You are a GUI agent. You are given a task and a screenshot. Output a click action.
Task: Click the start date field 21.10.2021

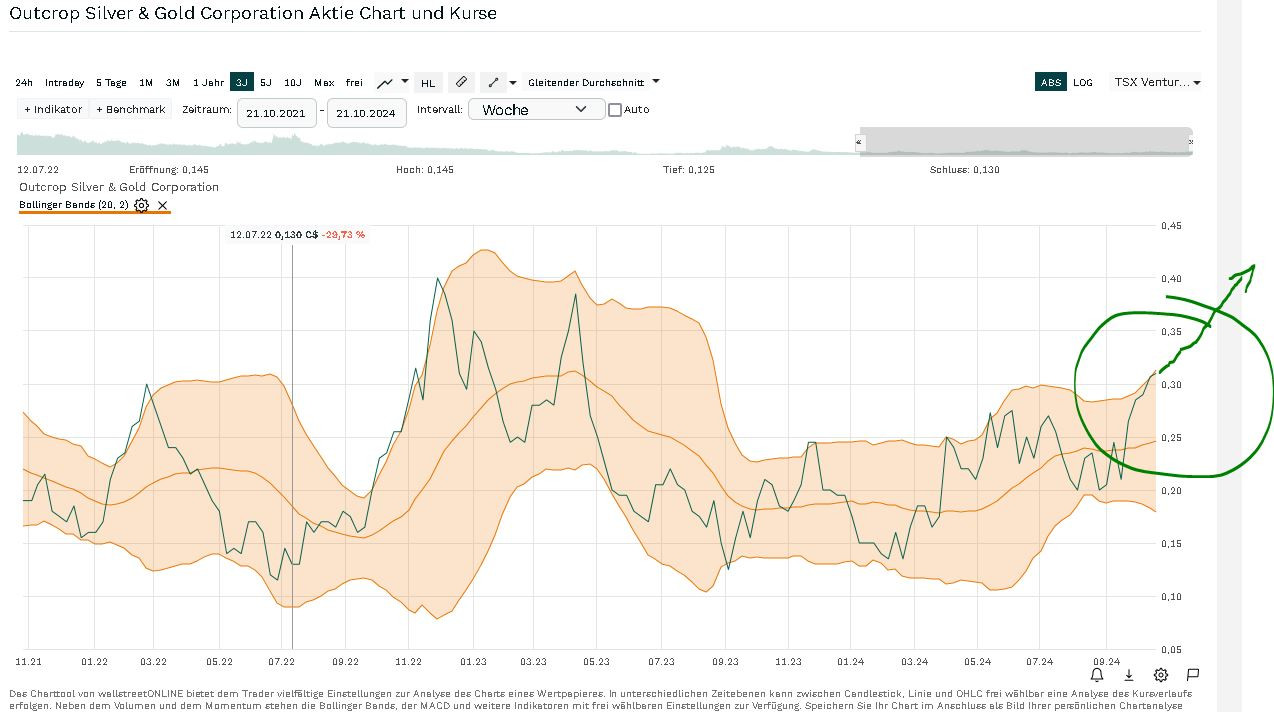click(x=277, y=112)
